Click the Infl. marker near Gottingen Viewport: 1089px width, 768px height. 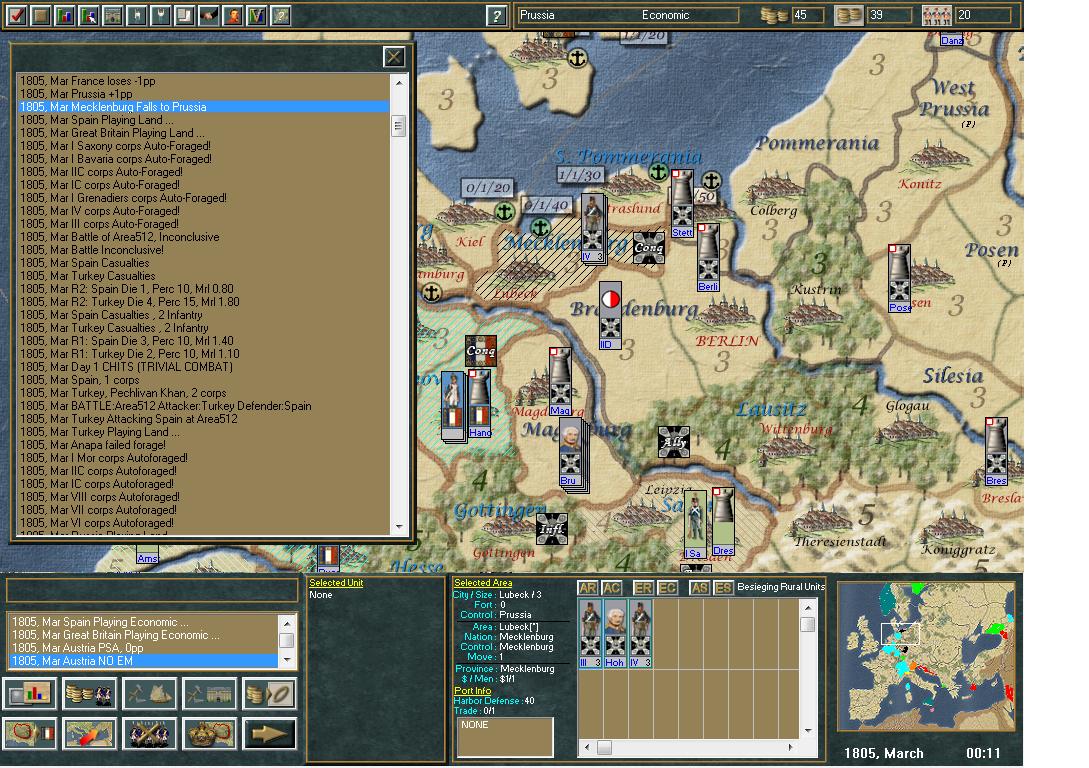[552, 528]
